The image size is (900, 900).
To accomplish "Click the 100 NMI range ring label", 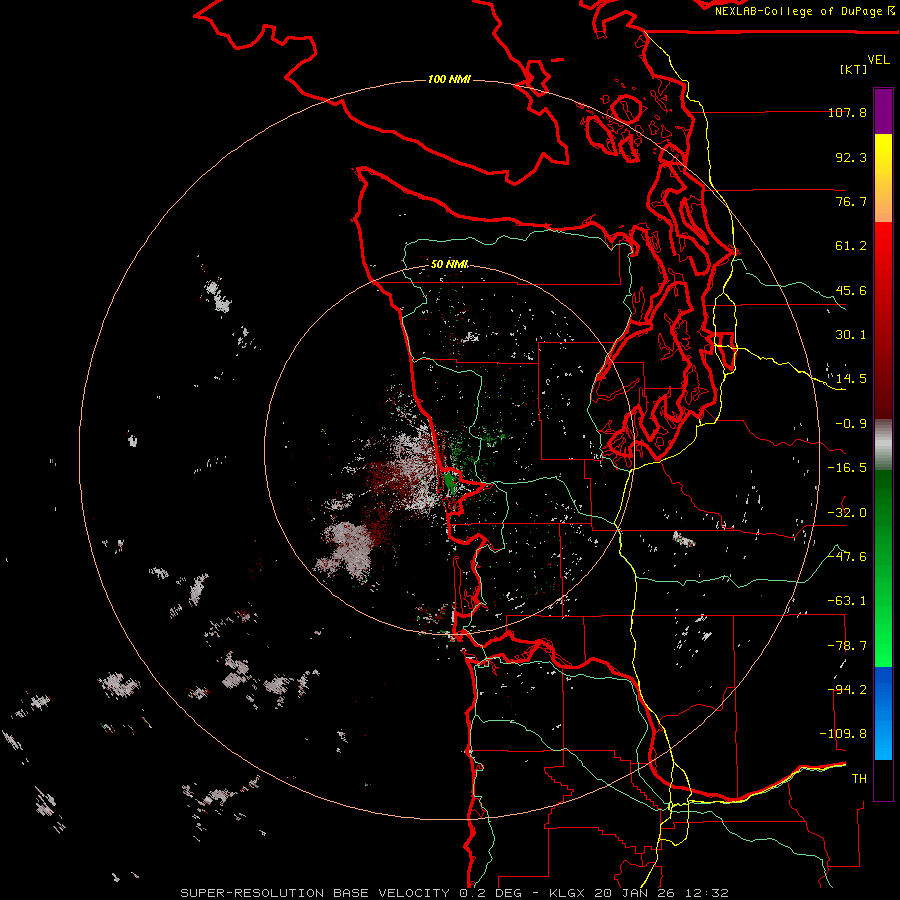I will (449, 79).
